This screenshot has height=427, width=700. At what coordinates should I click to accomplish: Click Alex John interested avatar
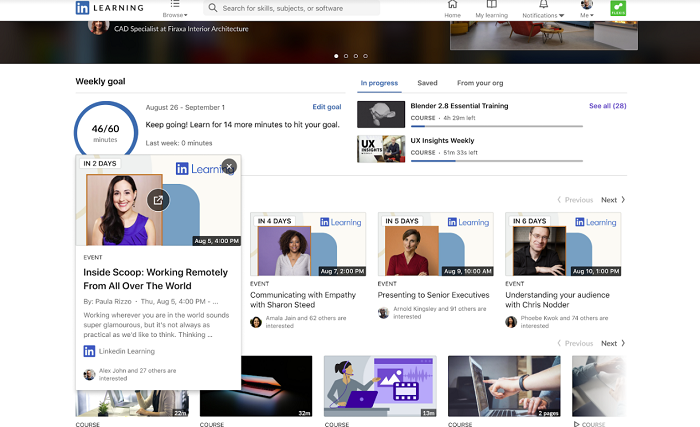tap(89, 374)
